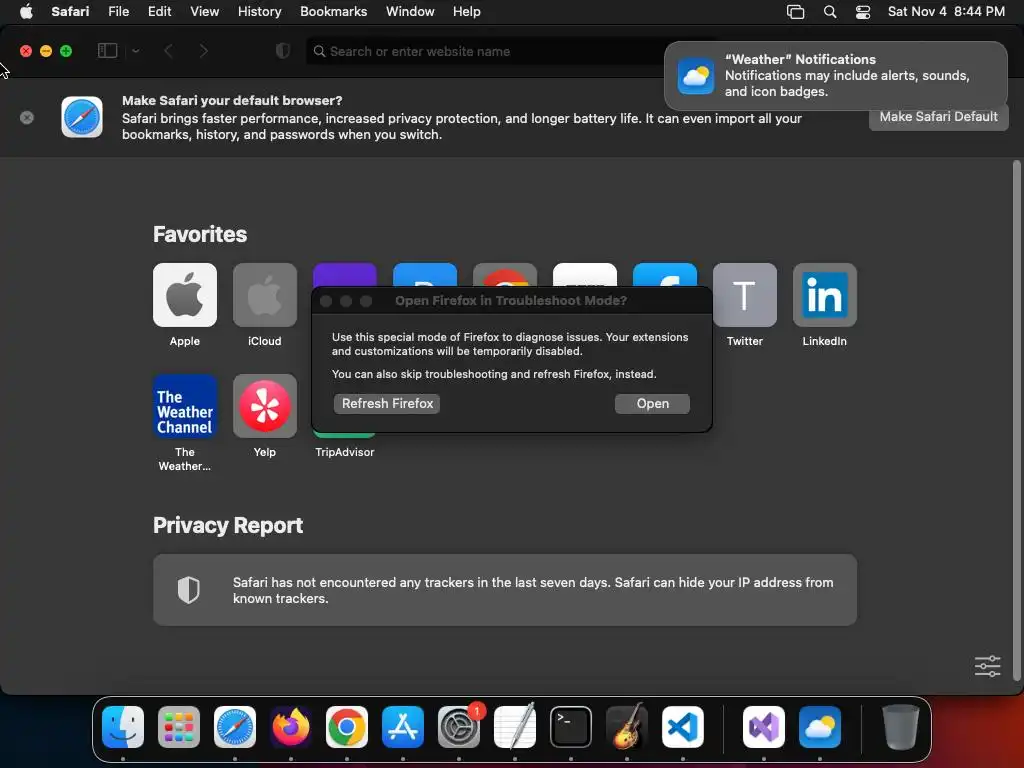The image size is (1024, 768).
Task: Open the Safari menu
Action: pyautogui.click(x=70, y=11)
